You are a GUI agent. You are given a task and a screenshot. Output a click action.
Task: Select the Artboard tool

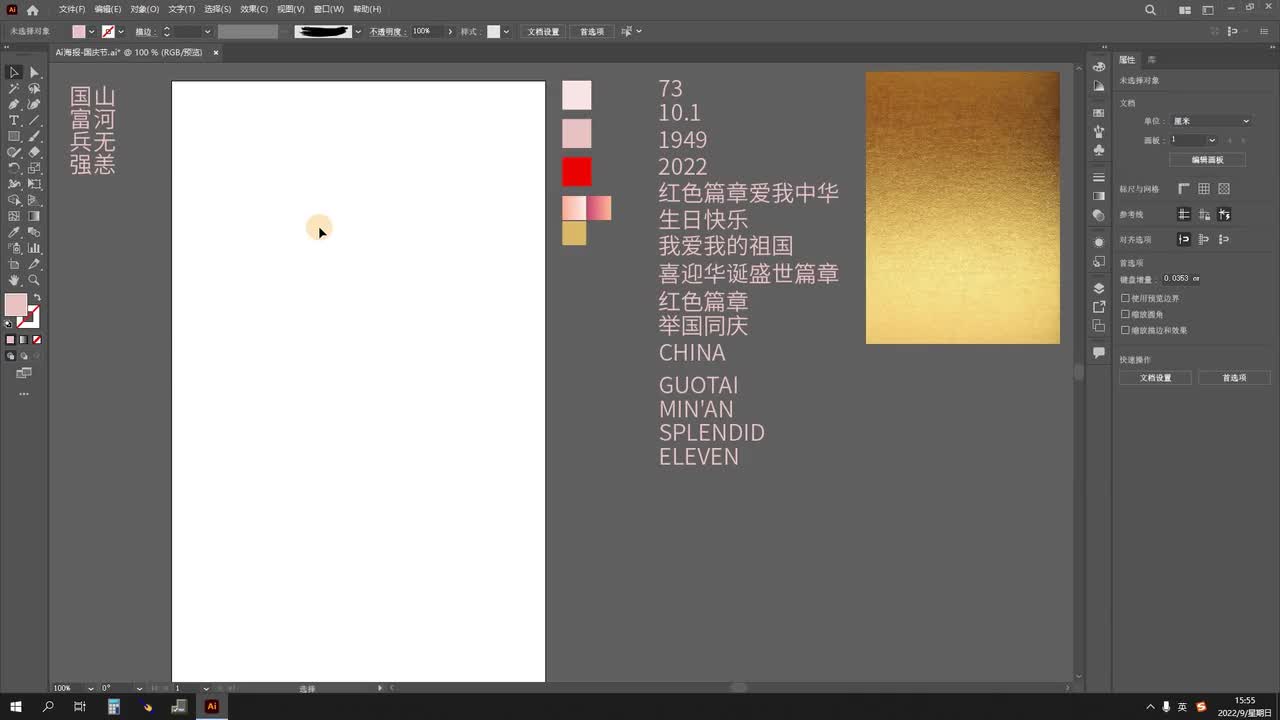click(x=14, y=264)
